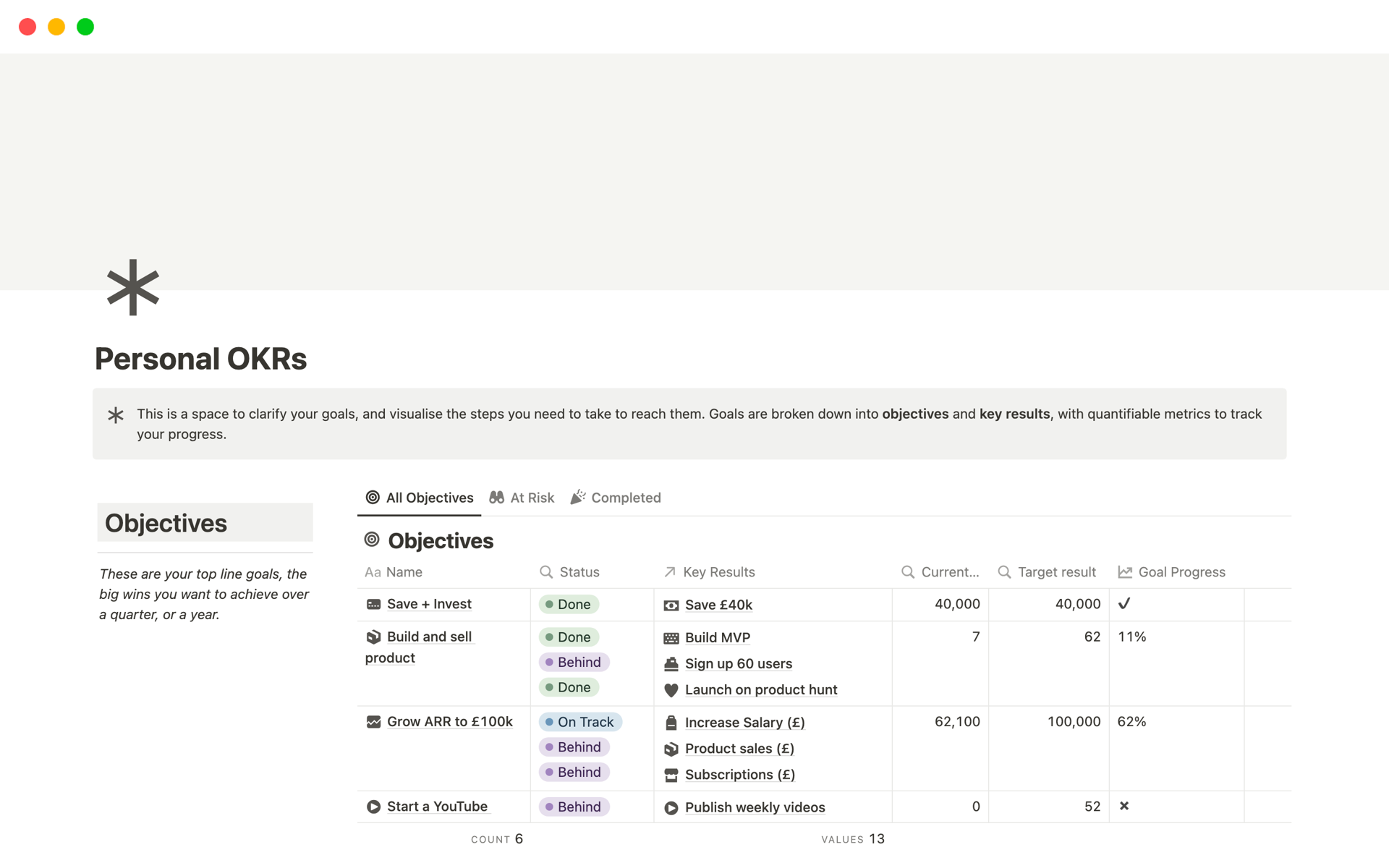Image resolution: width=1389 pixels, height=868 pixels.
Task: Open the Grow ARR to £100k page
Action: point(449,722)
